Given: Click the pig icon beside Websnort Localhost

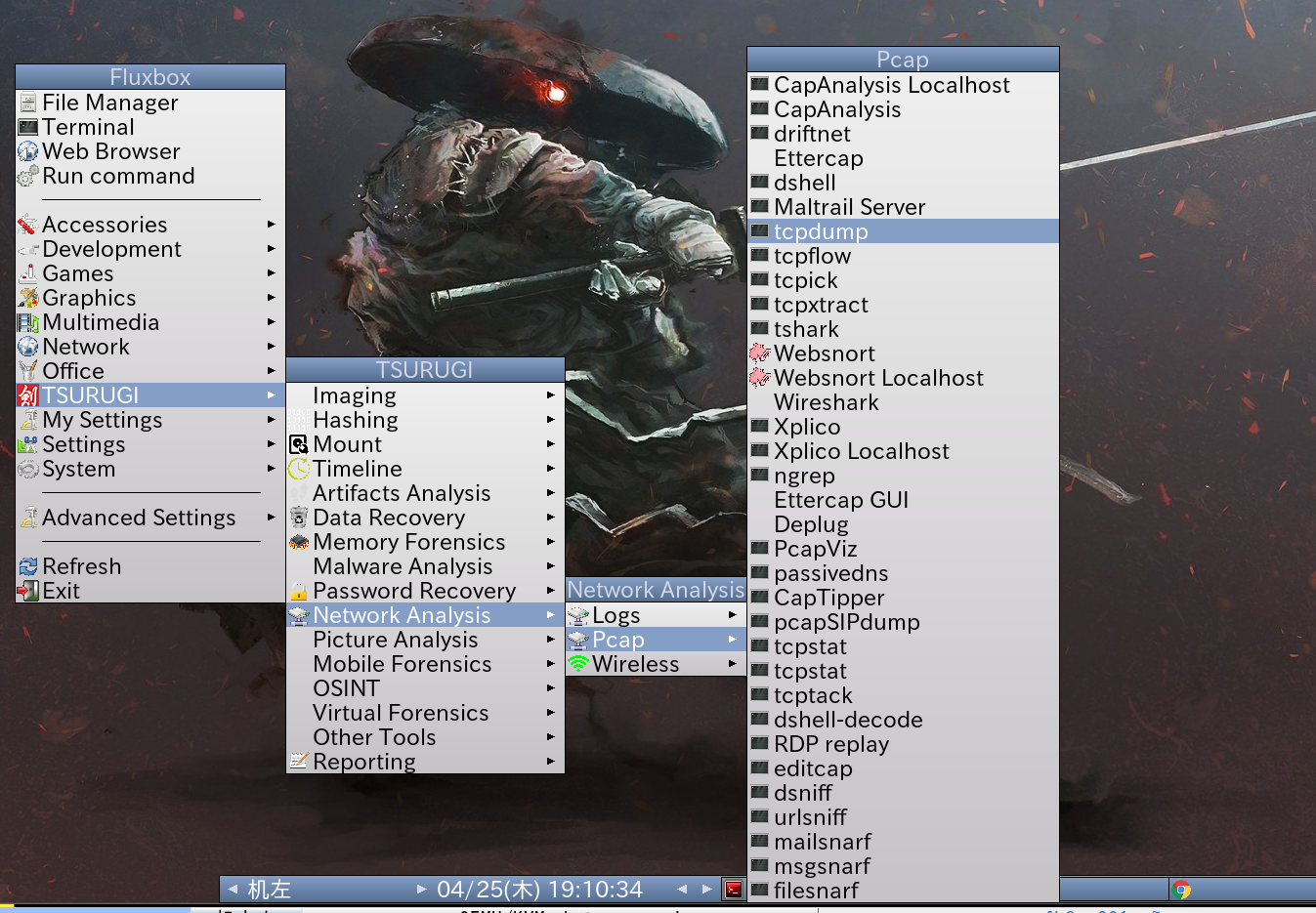Looking at the screenshot, I should coord(760,378).
